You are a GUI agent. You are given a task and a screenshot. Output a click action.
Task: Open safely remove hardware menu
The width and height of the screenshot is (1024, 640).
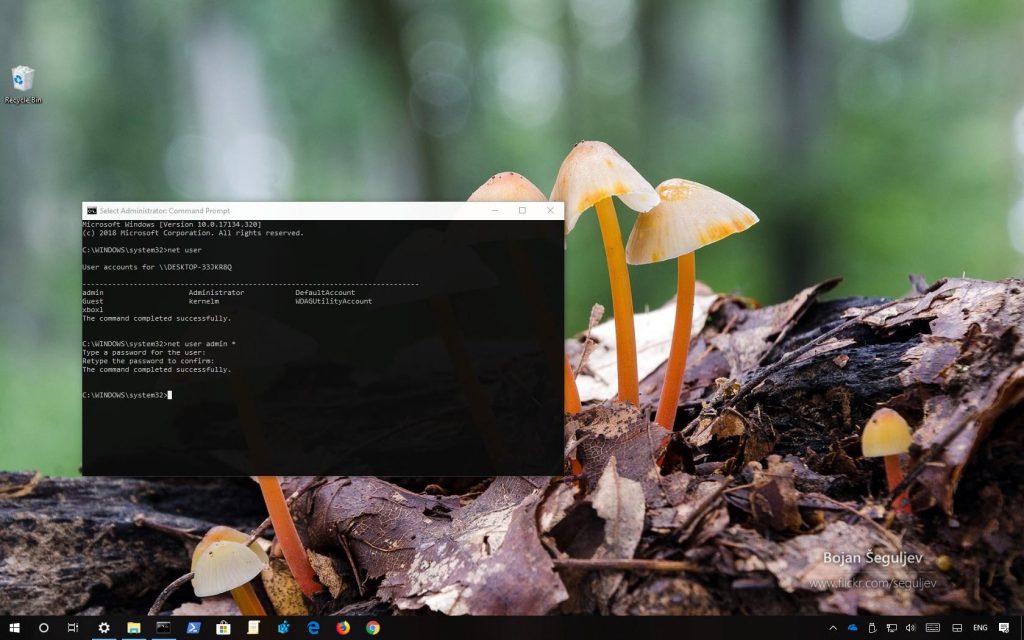pyautogui.click(x=872, y=627)
